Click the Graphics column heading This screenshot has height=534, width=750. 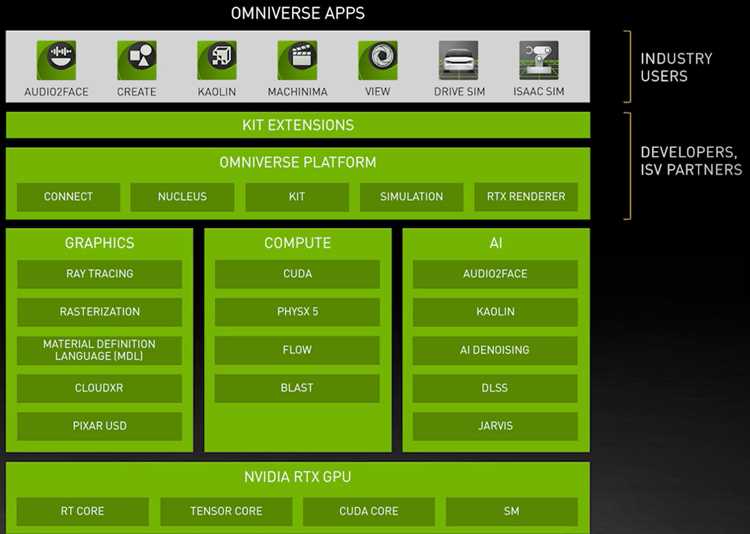click(x=99, y=243)
